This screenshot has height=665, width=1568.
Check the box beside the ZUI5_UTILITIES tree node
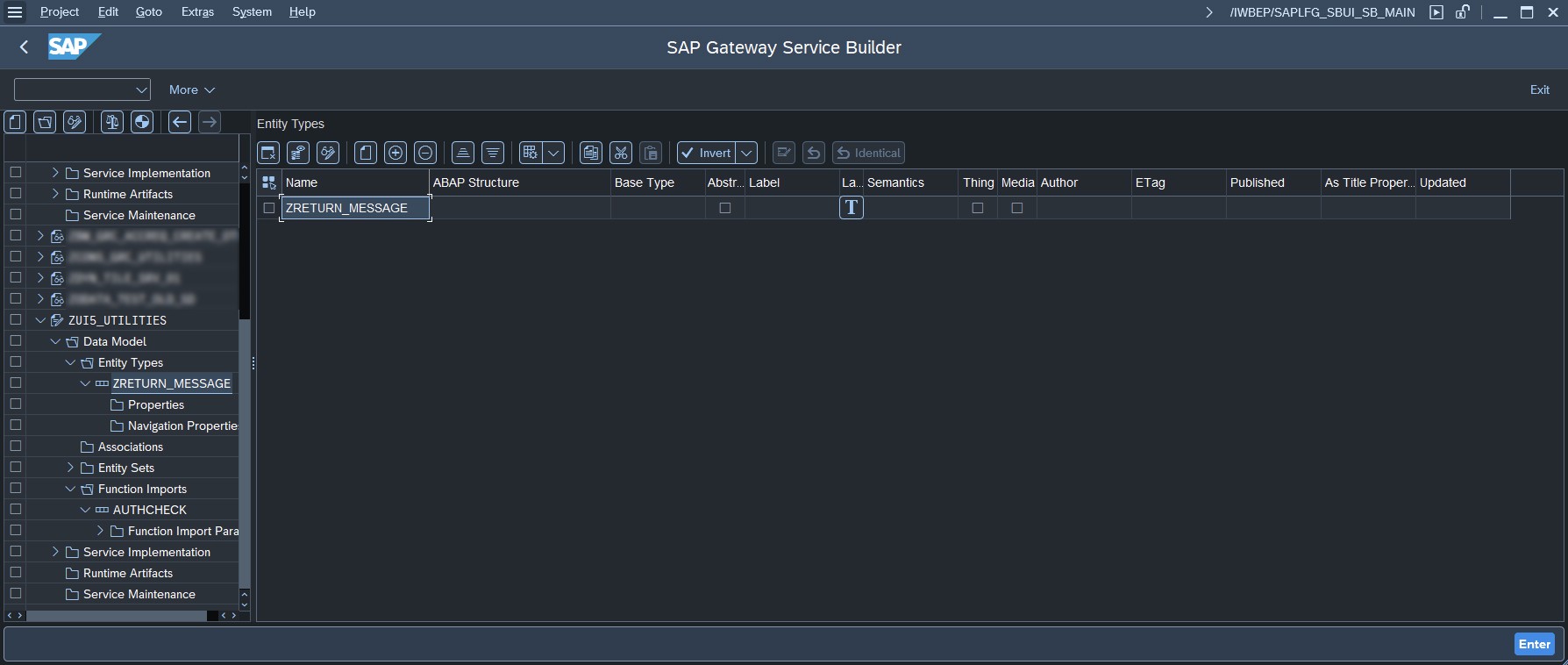pyautogui.click(x=16, y=319)
